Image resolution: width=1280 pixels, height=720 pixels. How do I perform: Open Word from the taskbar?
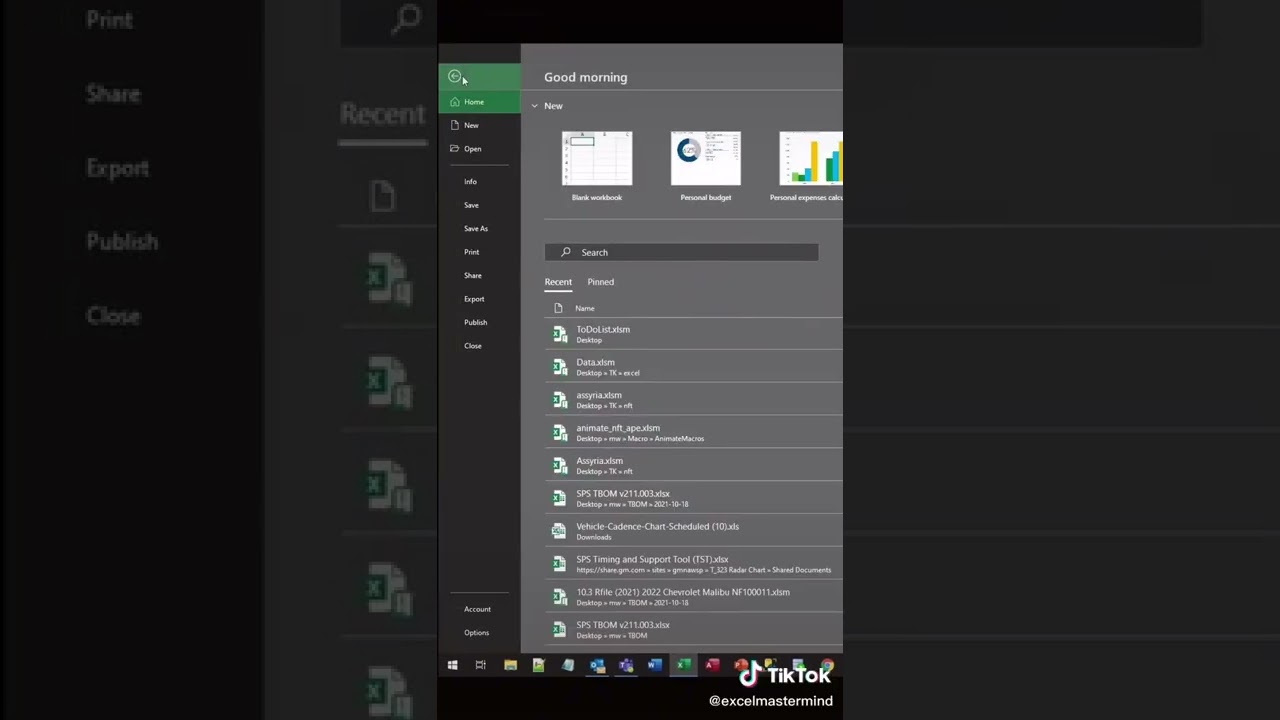click(x=655, y=665)
